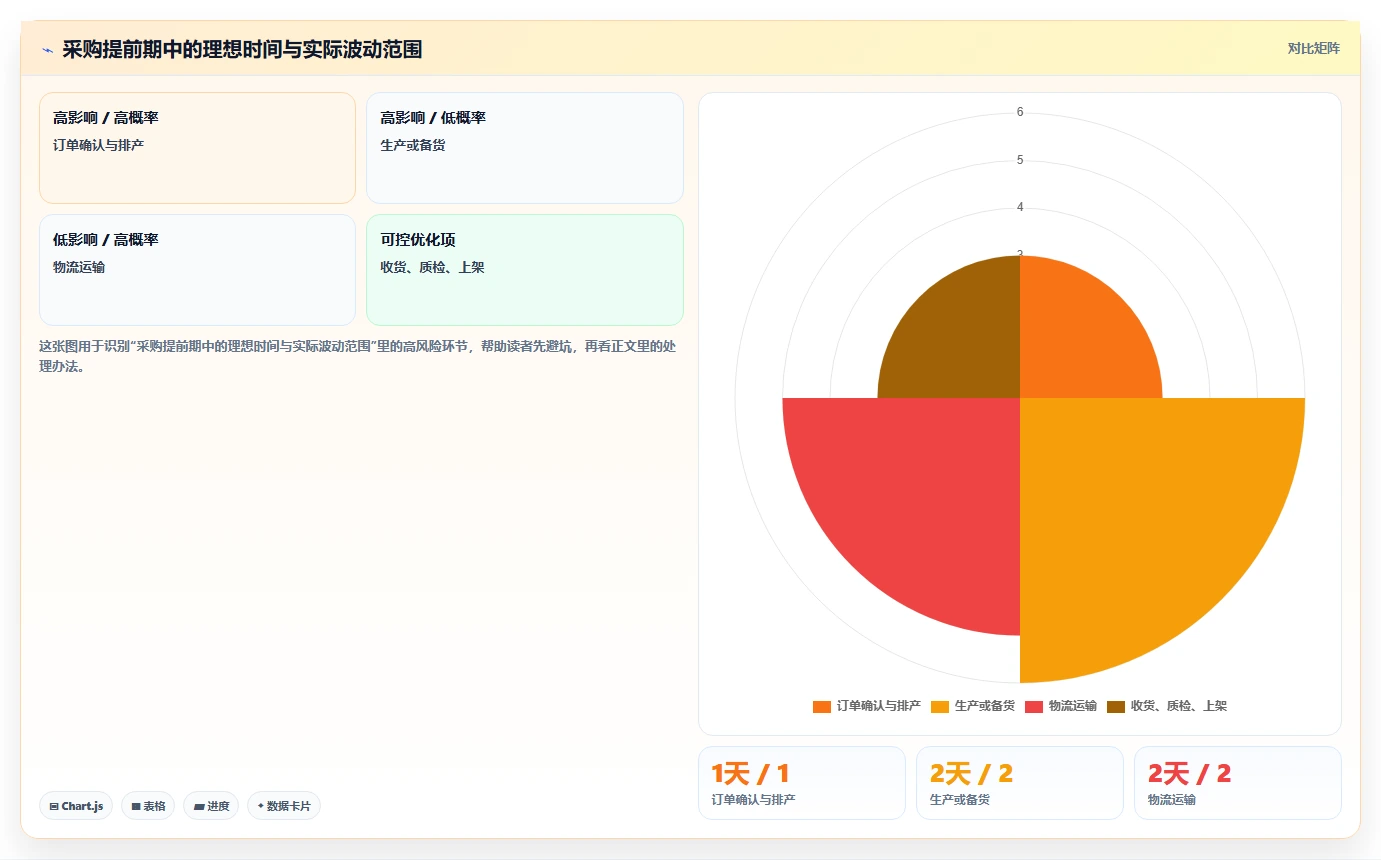1381x860 pixels.
Task: Toggle 生产或备货 legend swatch
Action: tap(940, 706)
